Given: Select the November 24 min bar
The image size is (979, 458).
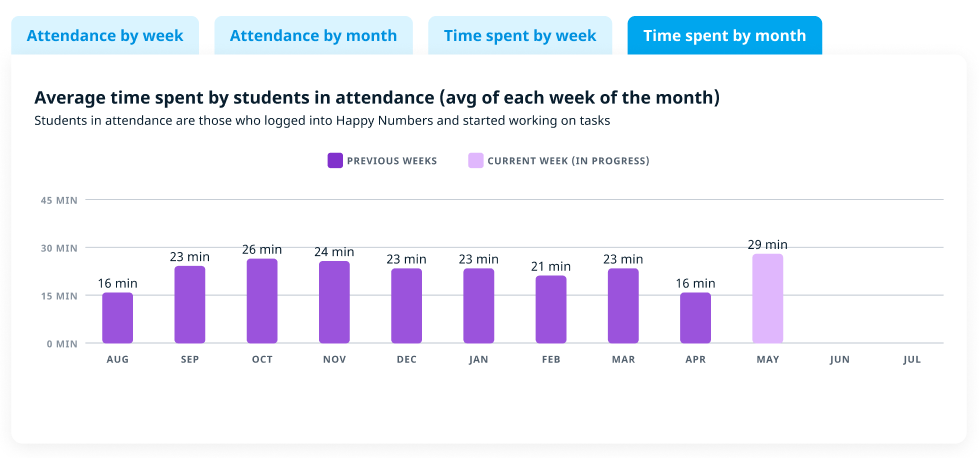Looking at the screenshot, I should pyautogui.click(x=334, y=302).
